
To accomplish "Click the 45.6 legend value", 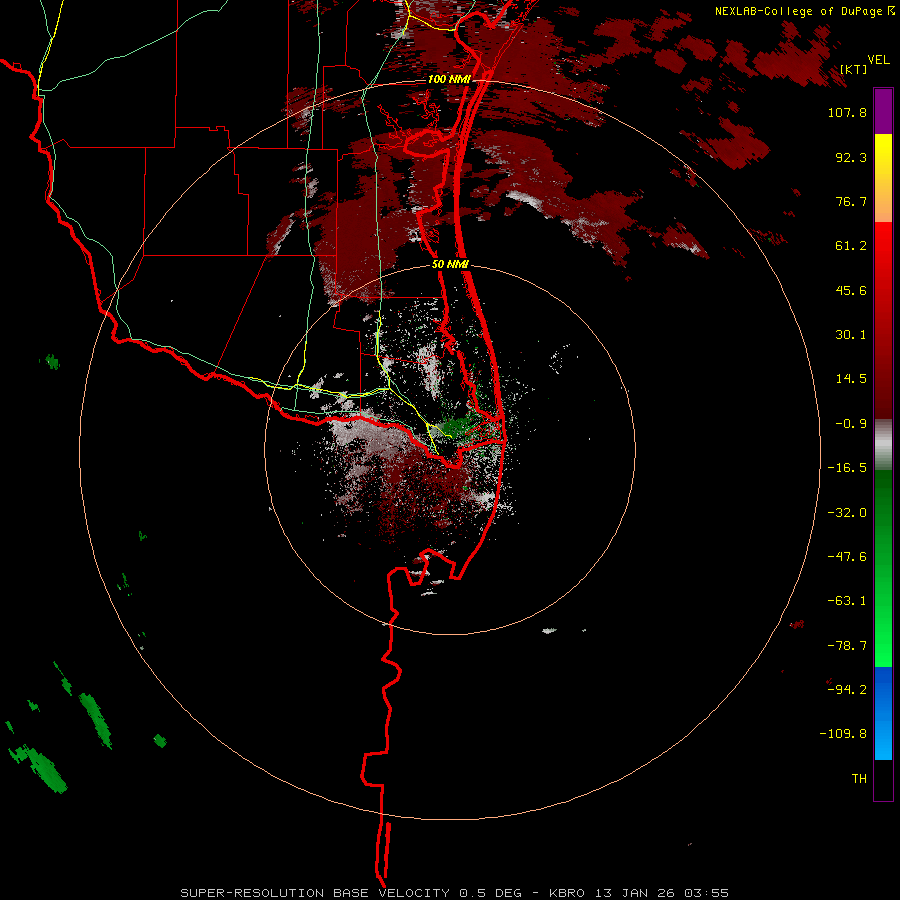I will click(851, 290).
